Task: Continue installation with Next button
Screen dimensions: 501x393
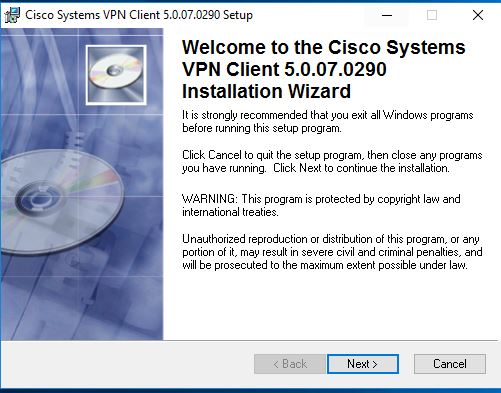Action: (363, 364)
